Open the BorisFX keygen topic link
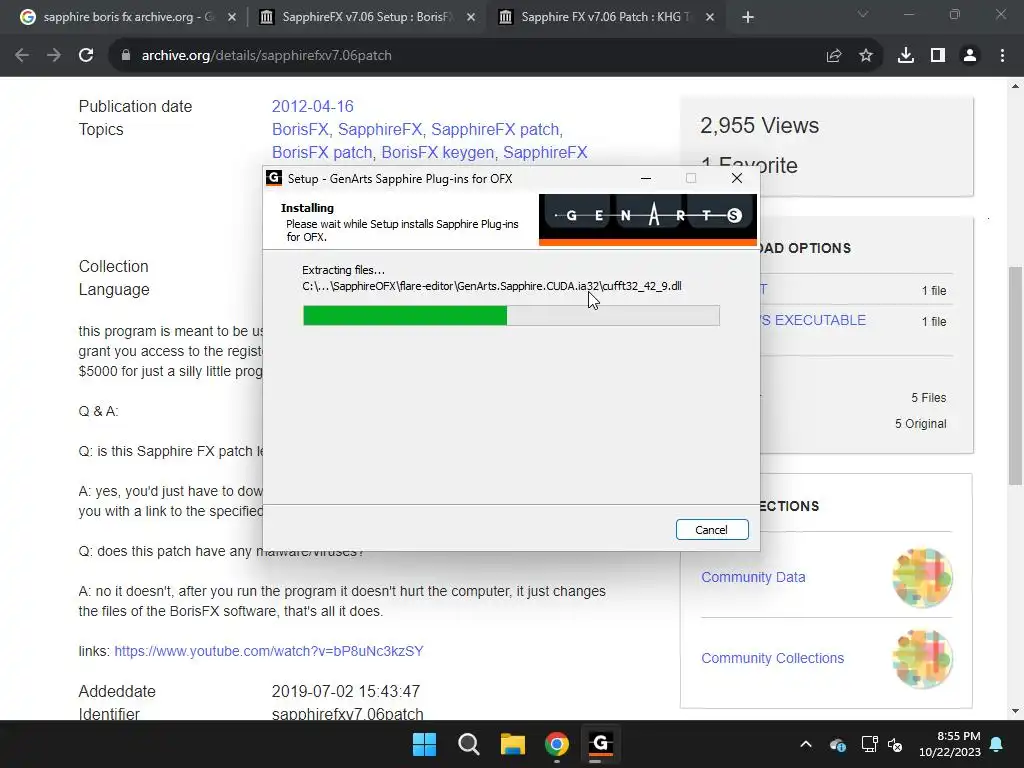Viewport: 1024px width, 768px height. [437, 152]
